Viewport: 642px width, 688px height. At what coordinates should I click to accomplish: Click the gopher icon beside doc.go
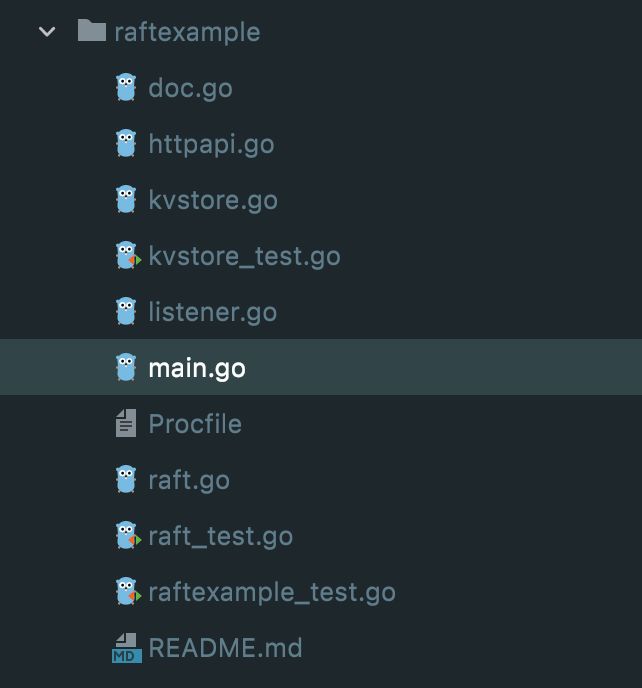pos(126,87)
